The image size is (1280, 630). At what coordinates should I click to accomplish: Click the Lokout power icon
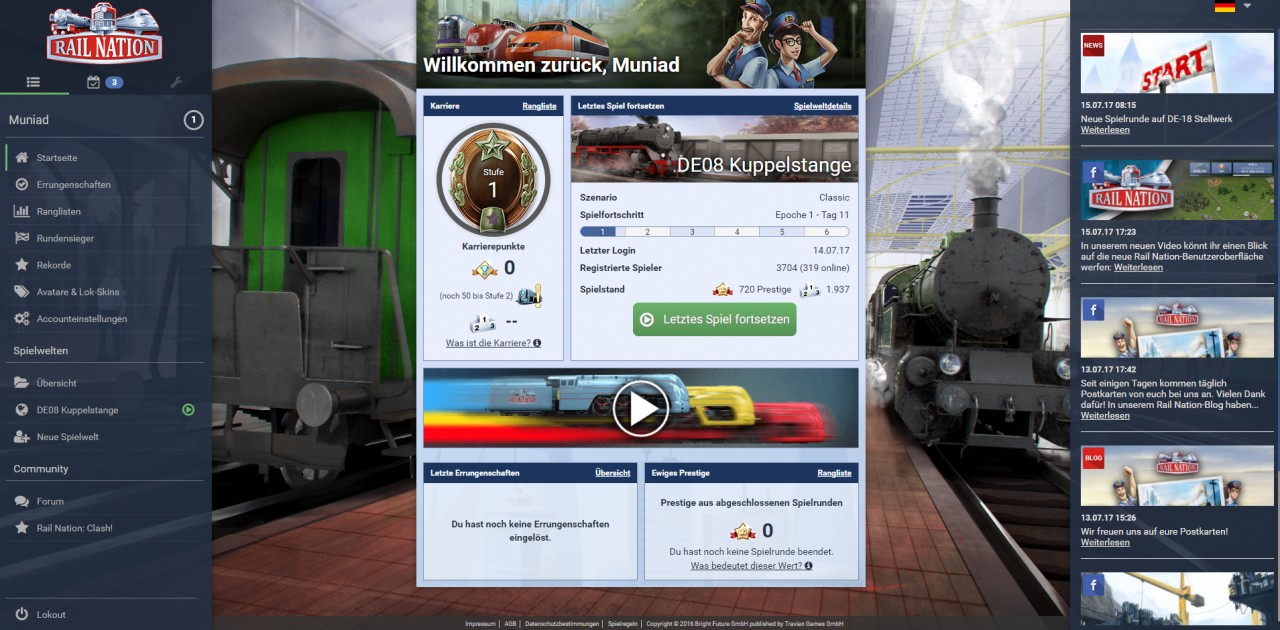[x=21, y=614]
